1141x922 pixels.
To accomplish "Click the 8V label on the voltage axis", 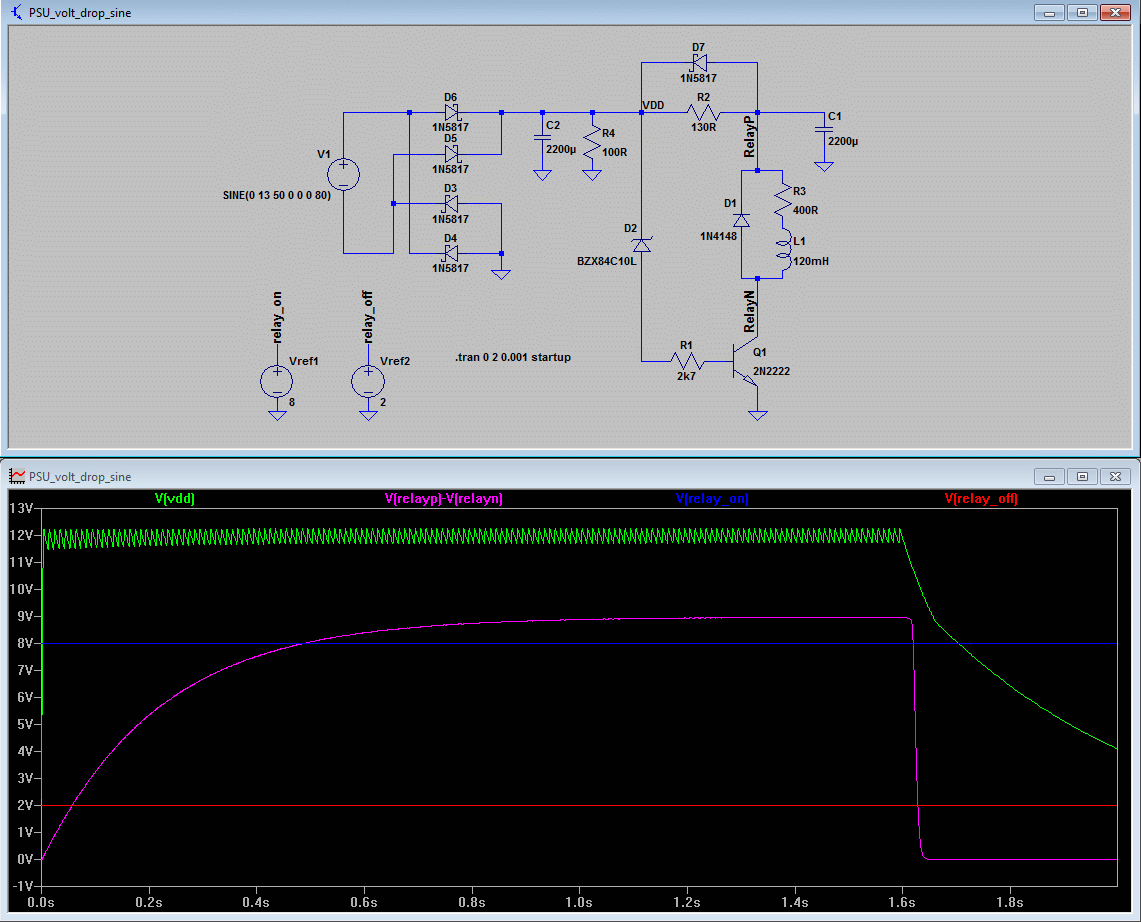I will click(24, 643).
